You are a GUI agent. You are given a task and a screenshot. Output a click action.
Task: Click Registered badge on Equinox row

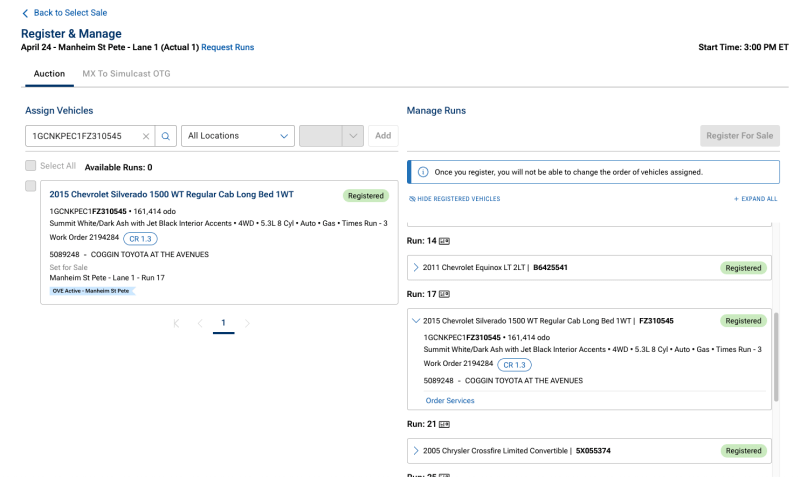743,268
